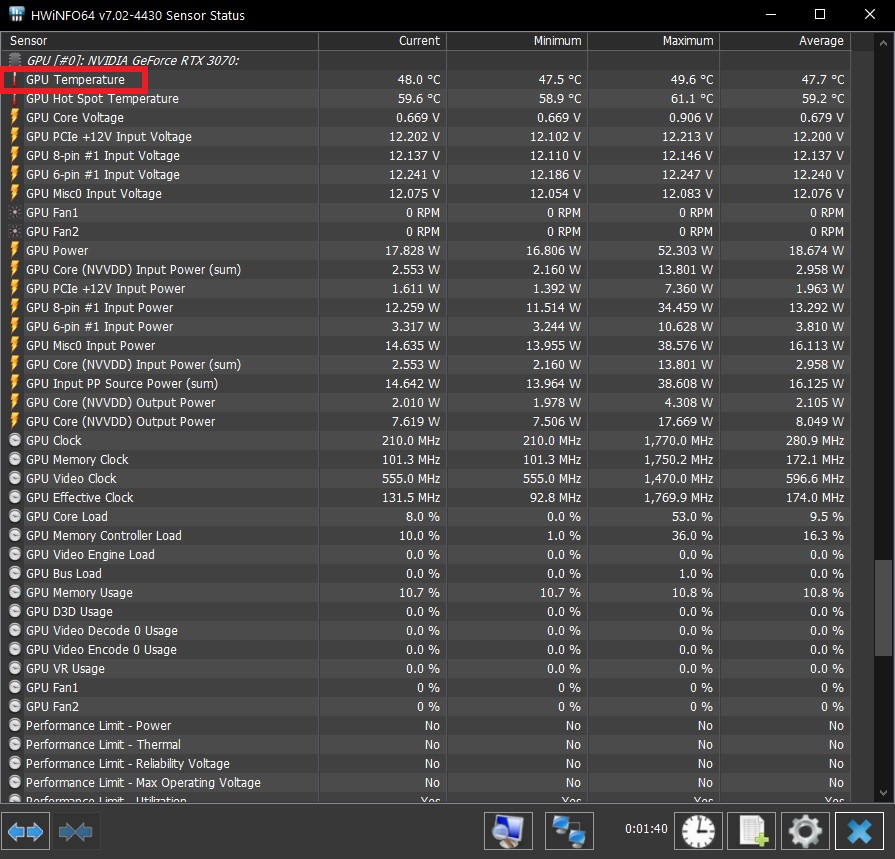Select the GPU Temperature sensor row
The image size is (895, 859).
click(x=425, y=79)
